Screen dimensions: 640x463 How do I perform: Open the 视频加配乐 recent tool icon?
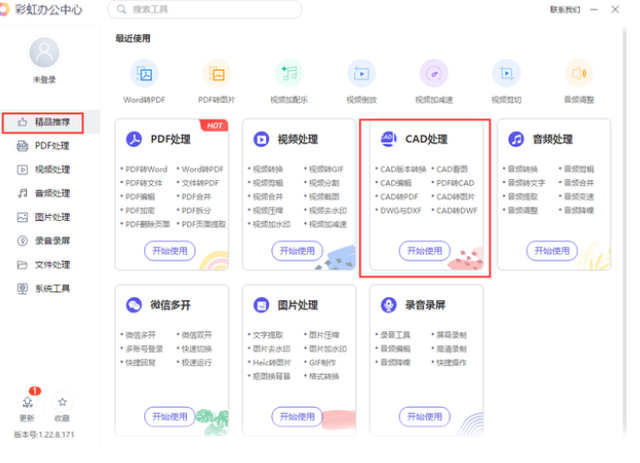tap(289, 74)
